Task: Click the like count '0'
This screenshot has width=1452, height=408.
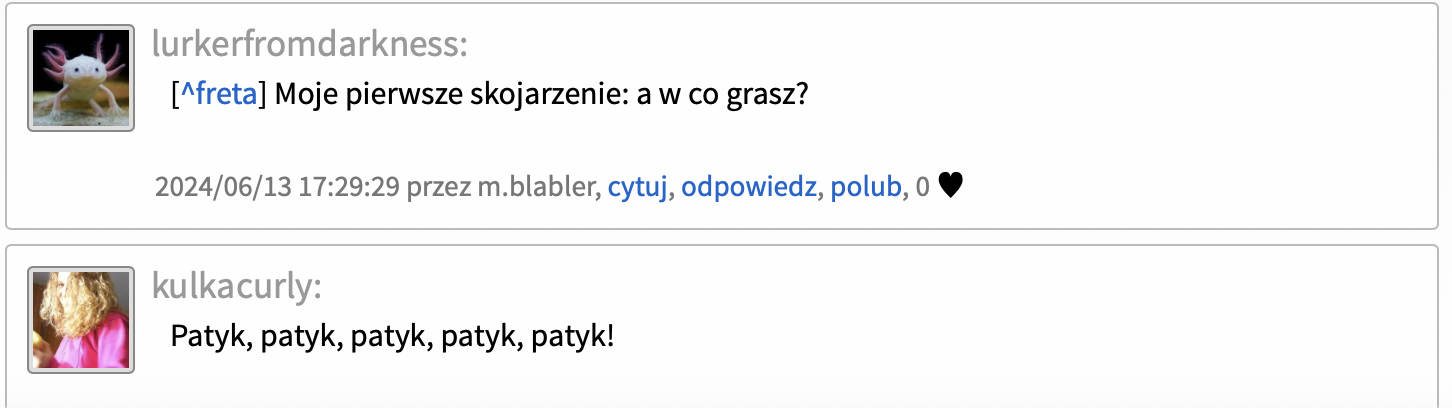Action: [923, 187]
